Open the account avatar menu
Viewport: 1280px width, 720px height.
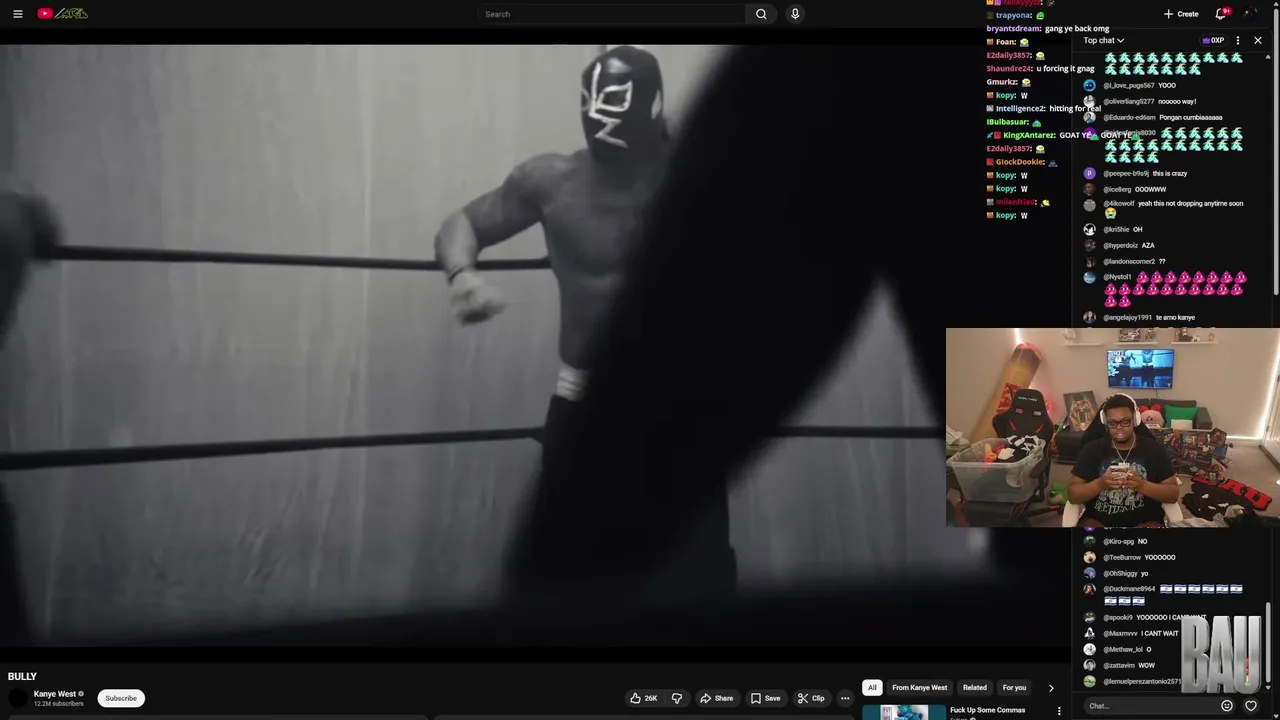point(1252,14)
